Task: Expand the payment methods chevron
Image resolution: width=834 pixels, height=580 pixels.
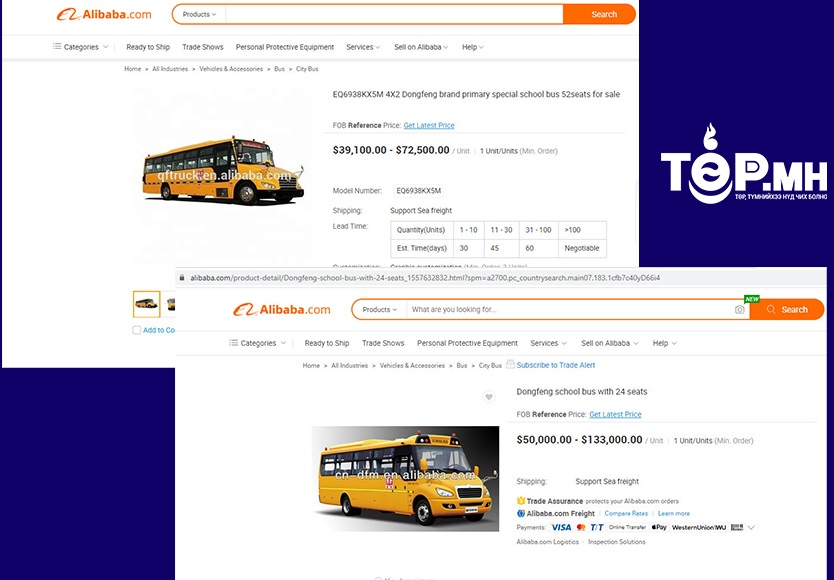Action: [751, 528]
